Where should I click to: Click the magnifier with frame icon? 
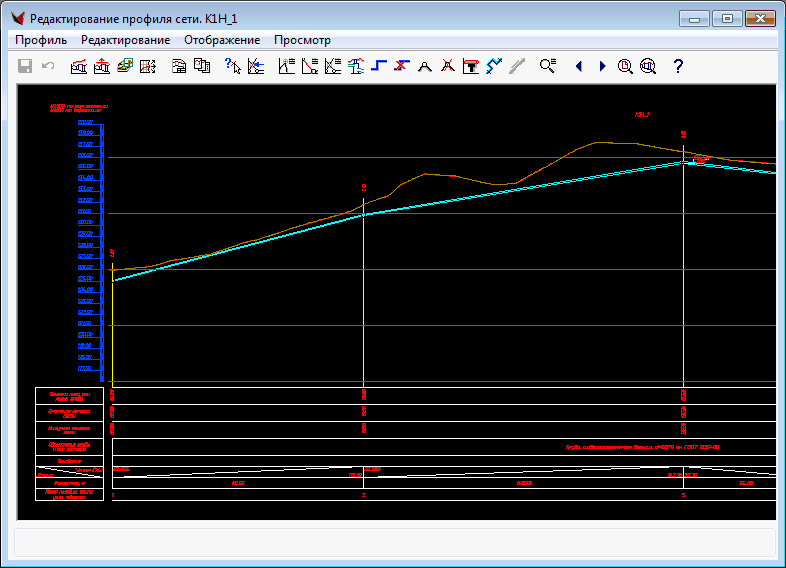tap(648, 66)
